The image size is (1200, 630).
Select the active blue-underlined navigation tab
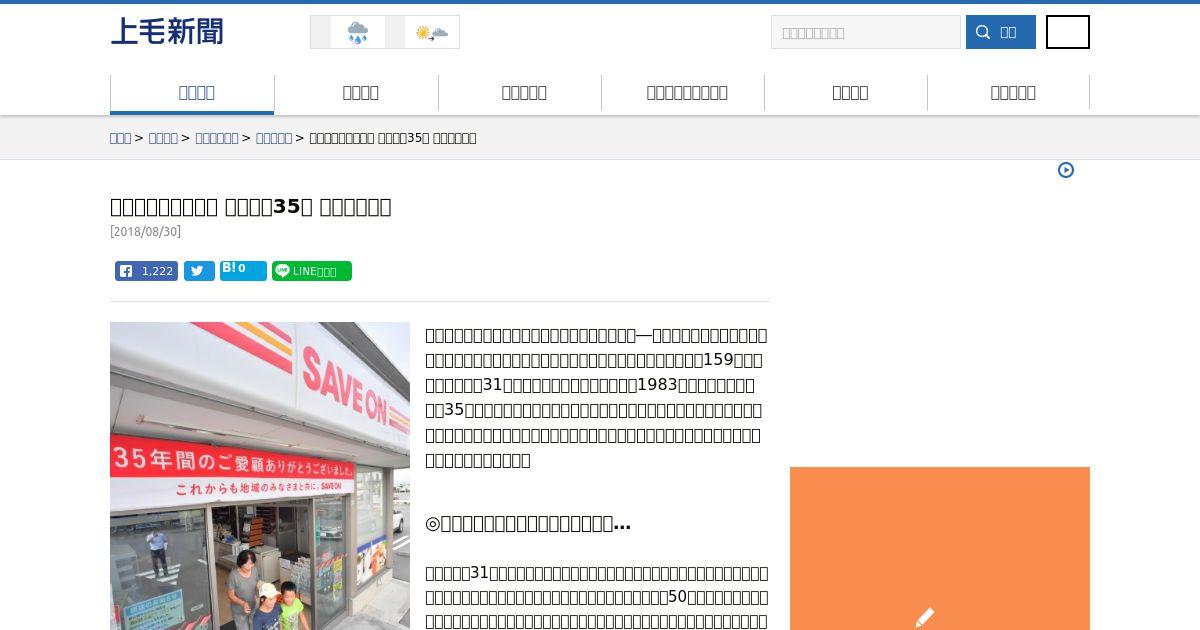[192, 93]
